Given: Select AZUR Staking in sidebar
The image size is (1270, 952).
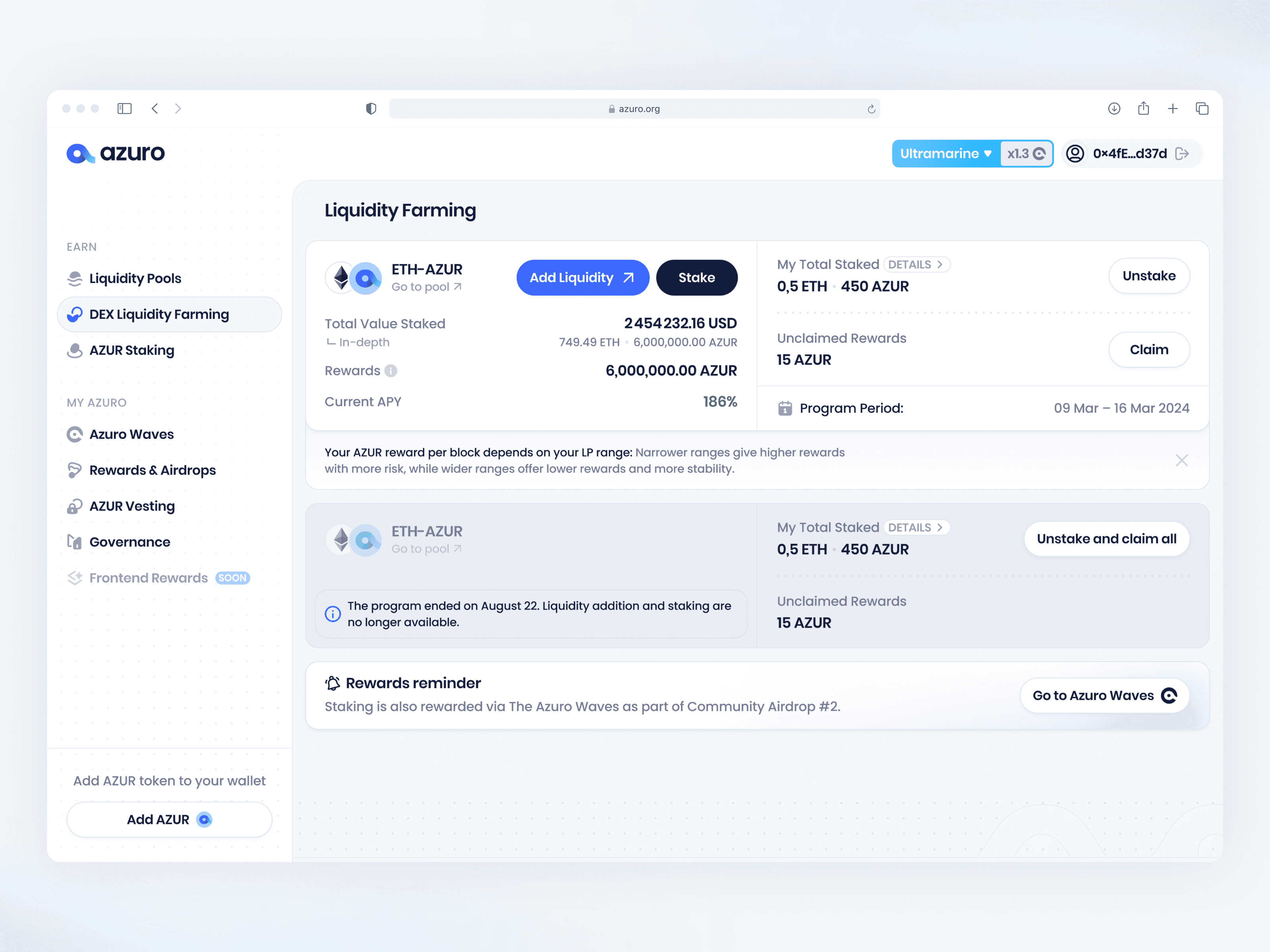Looking at the screenshot, I should pyautogui.click(x=131, y=350).
